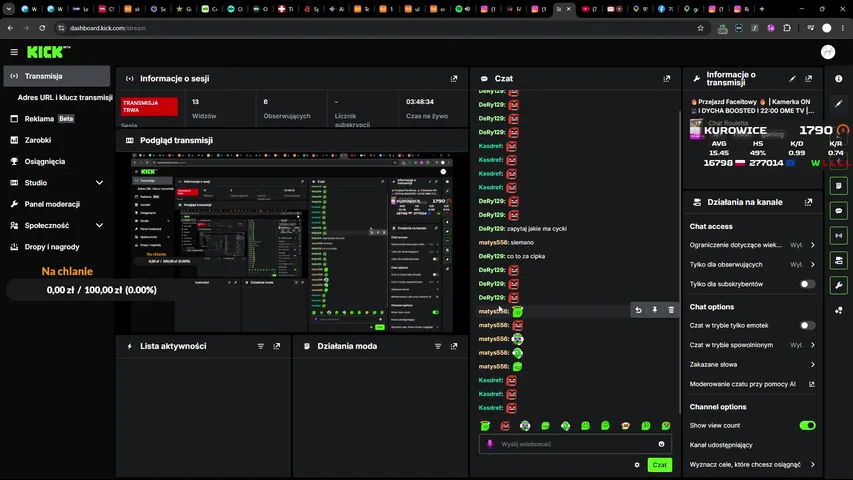Disable Show view count switch
Image resolution: width=853 pixels, height=480 pixels.
coord(807,426)
